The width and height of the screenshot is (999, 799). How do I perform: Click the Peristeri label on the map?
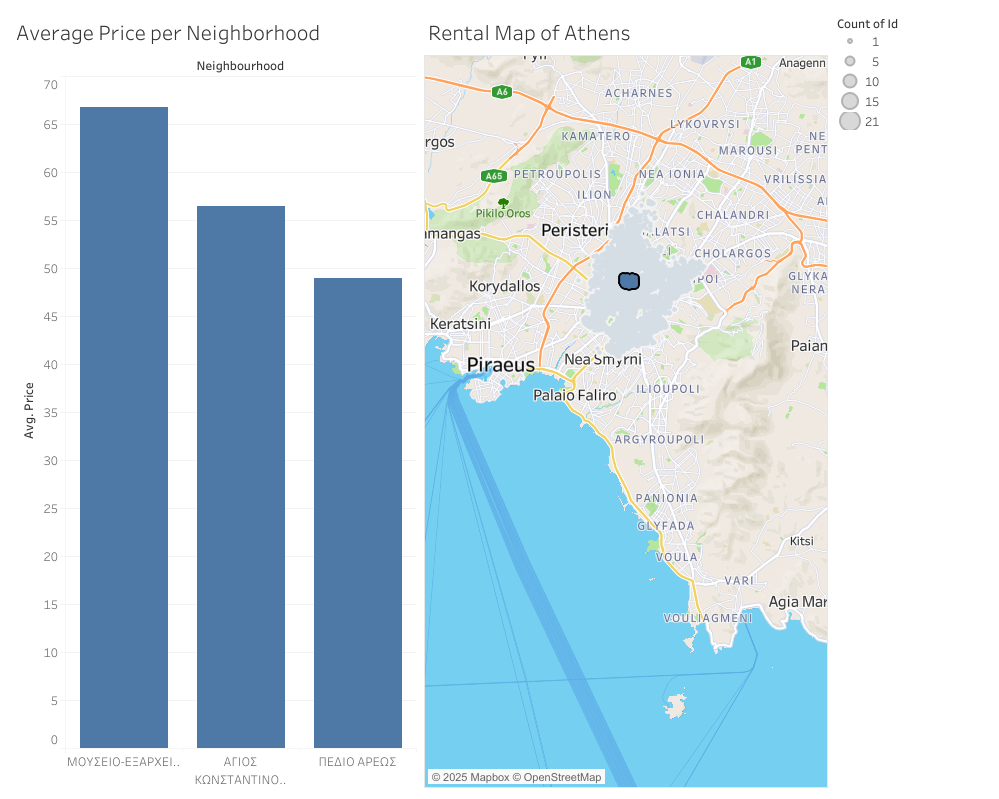point(575,231)
